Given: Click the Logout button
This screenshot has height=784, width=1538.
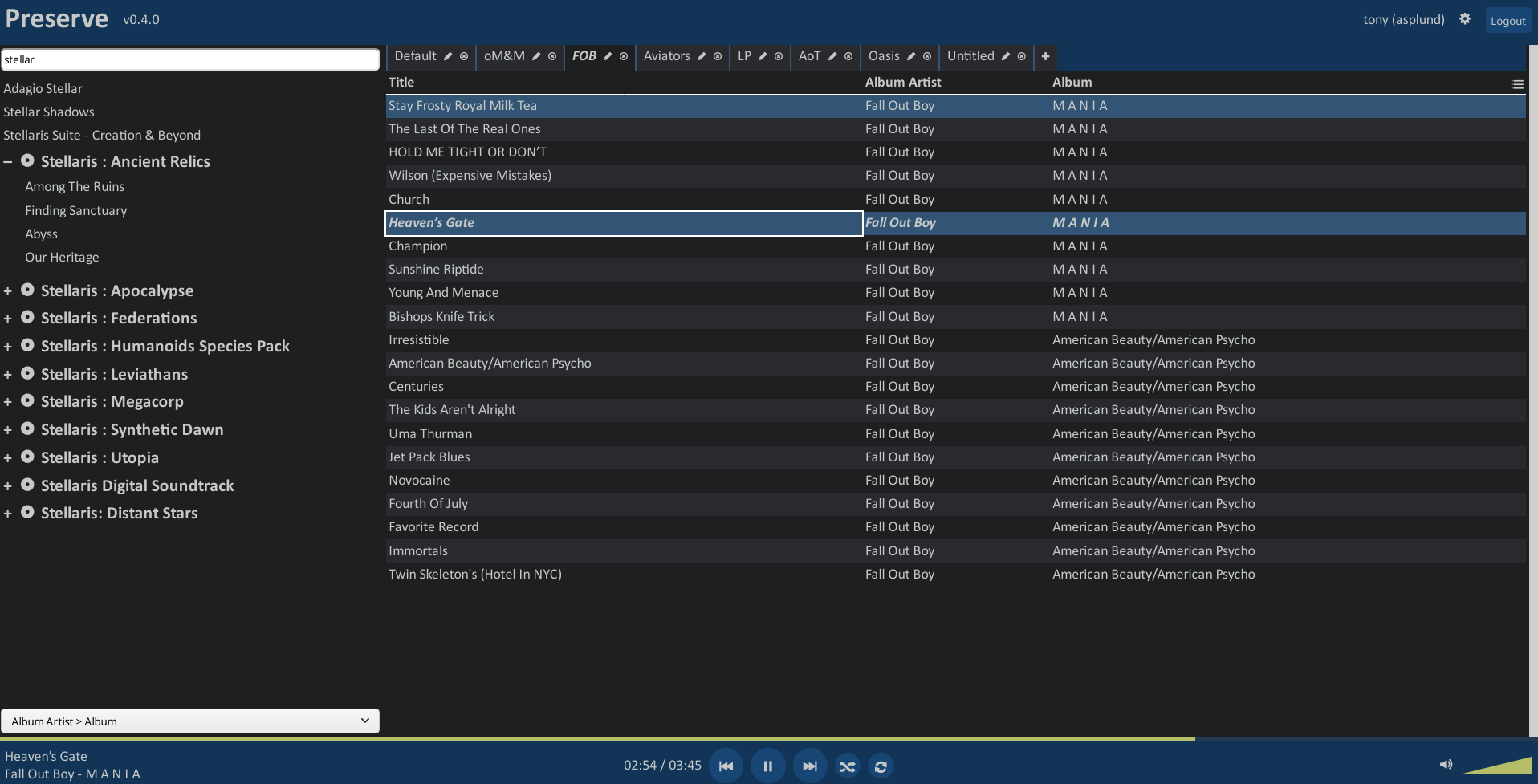Looking at the screenshot, I should click(1507, 21).
